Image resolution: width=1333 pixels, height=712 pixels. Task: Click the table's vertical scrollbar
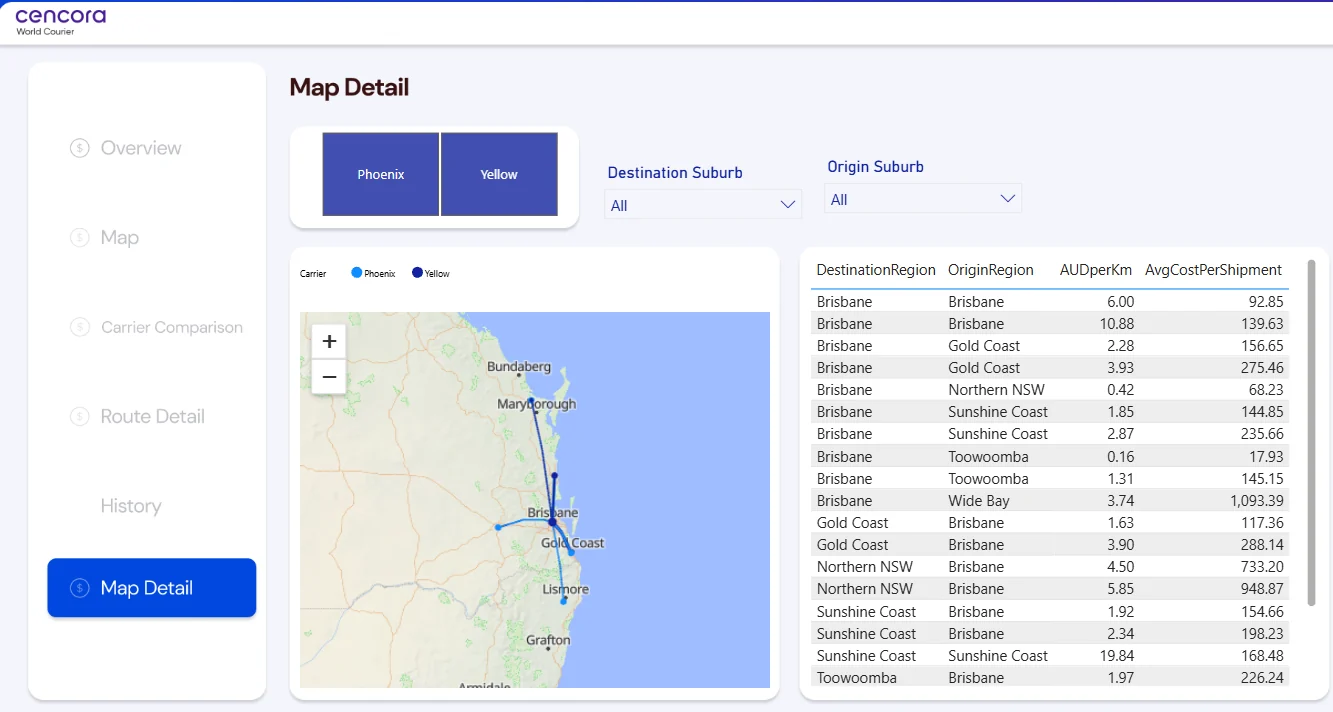1312,434
